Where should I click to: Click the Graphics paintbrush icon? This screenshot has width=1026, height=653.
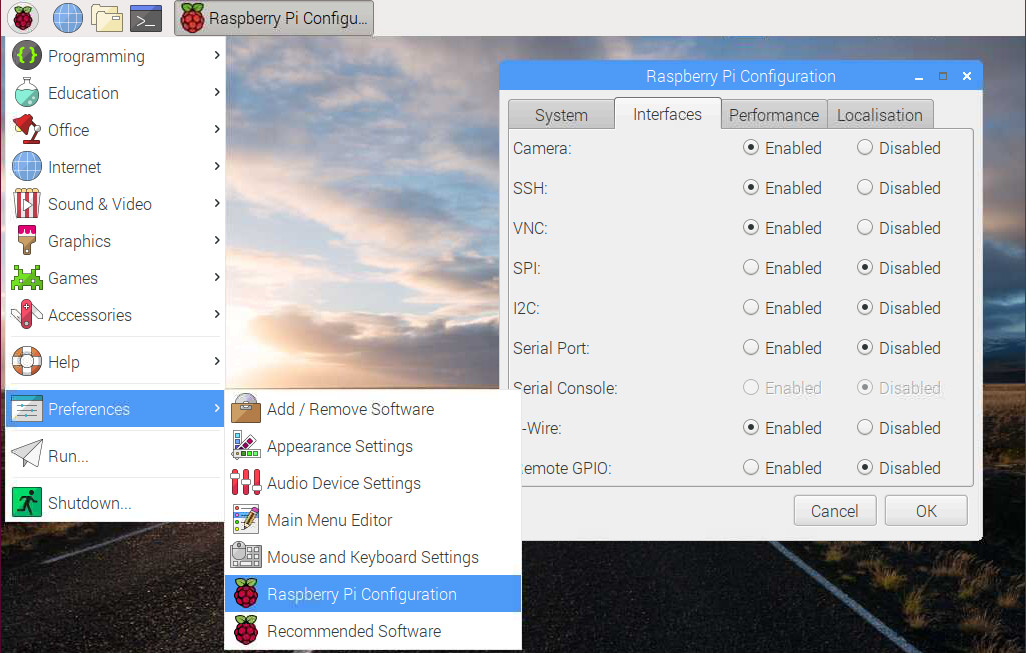[27, 240]
